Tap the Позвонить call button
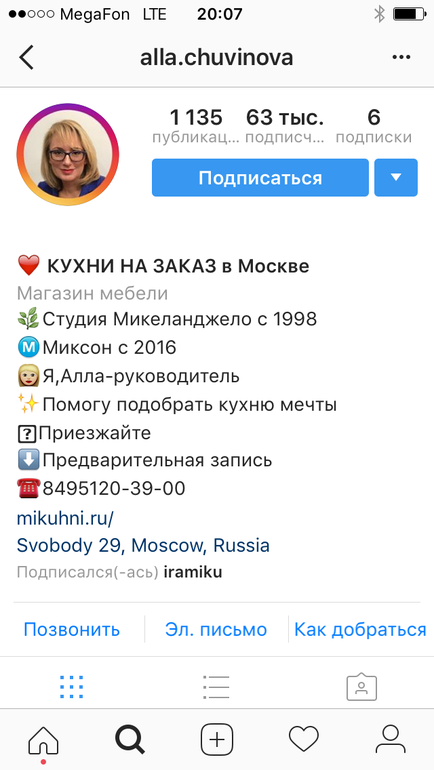The height and width of the screenshot is (770, 434). 72,629
